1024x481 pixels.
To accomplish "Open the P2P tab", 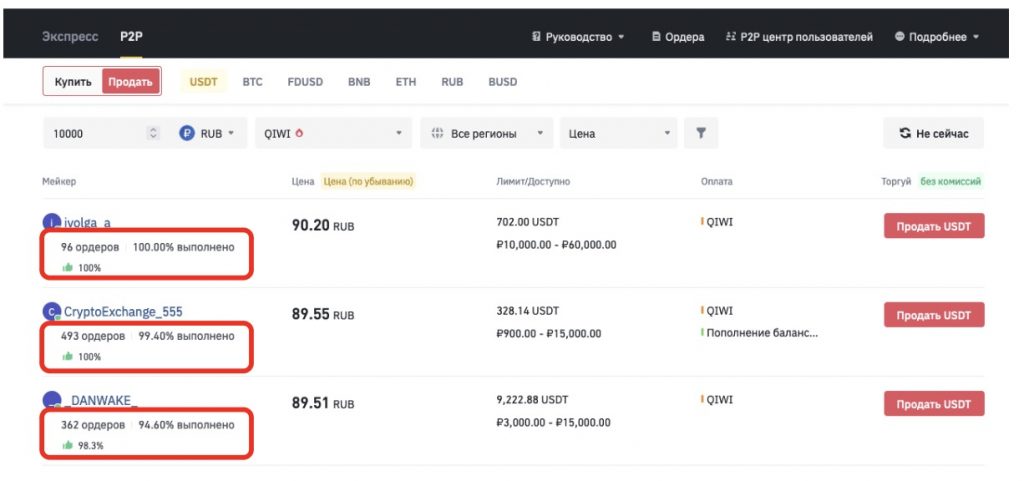I will point(131,37).
